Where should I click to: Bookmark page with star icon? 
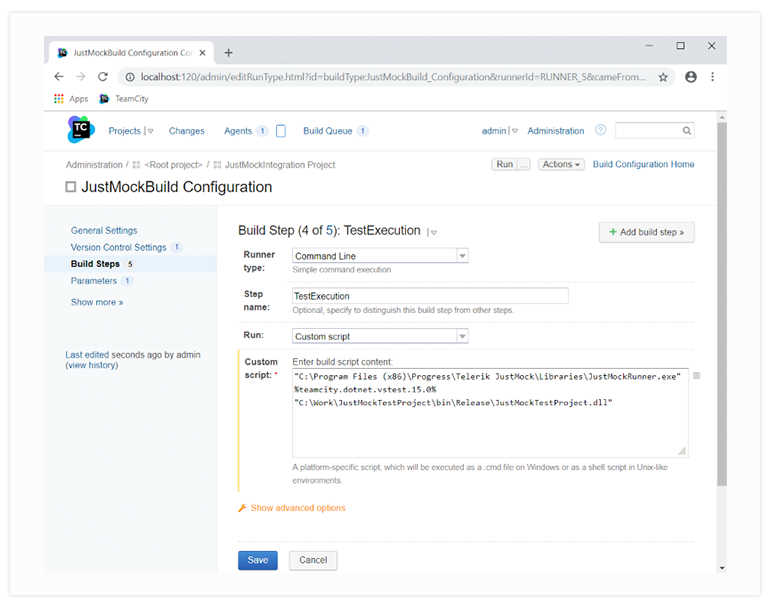(663, 77)
